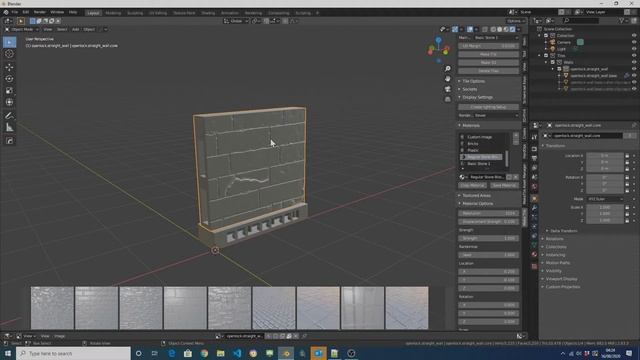Toggle Location X lock icon
This screenshot has width=640, height=360.
tap(627, 156)
